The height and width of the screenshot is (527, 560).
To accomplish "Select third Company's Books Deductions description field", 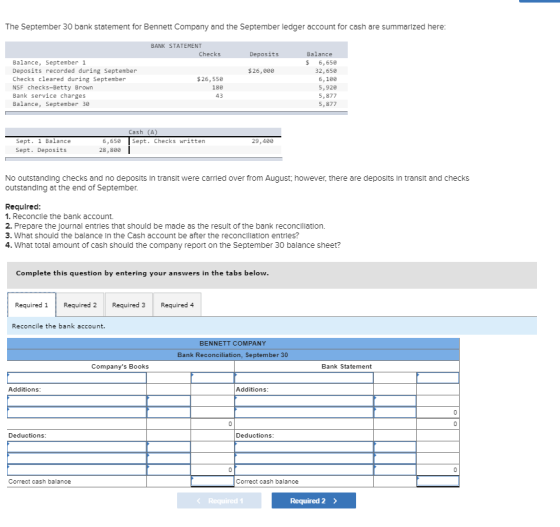I will point(77,470).
